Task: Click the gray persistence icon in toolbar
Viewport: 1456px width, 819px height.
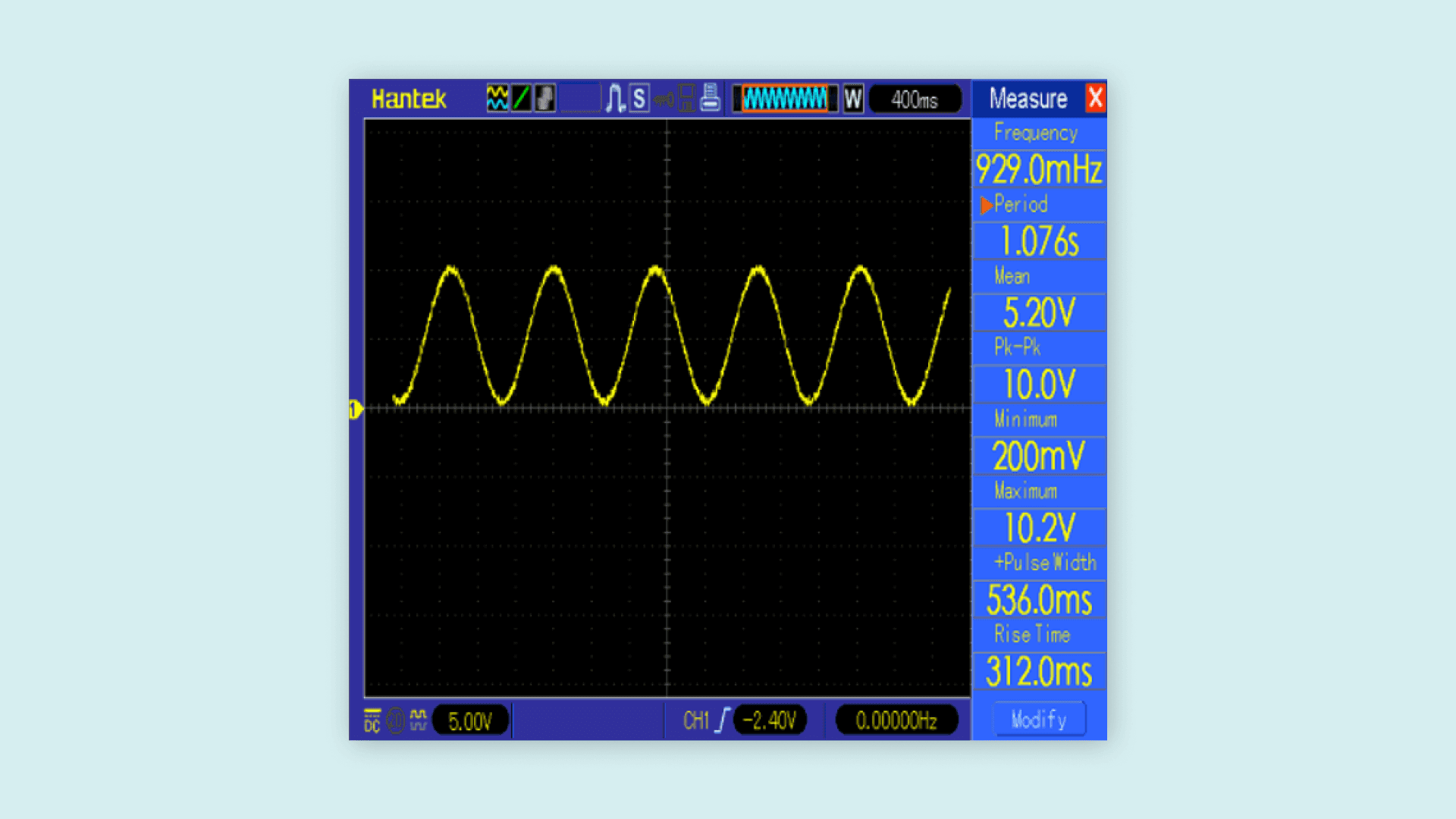Action: [x=544, y=99]
